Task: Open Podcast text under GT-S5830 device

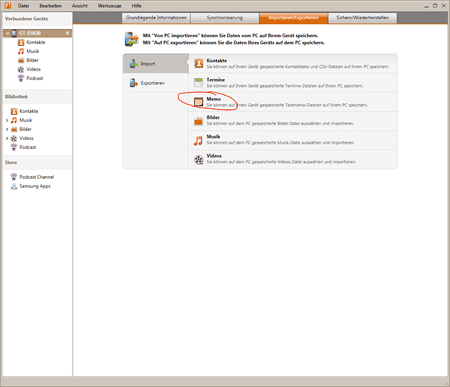Action: [x=35, y=78]
